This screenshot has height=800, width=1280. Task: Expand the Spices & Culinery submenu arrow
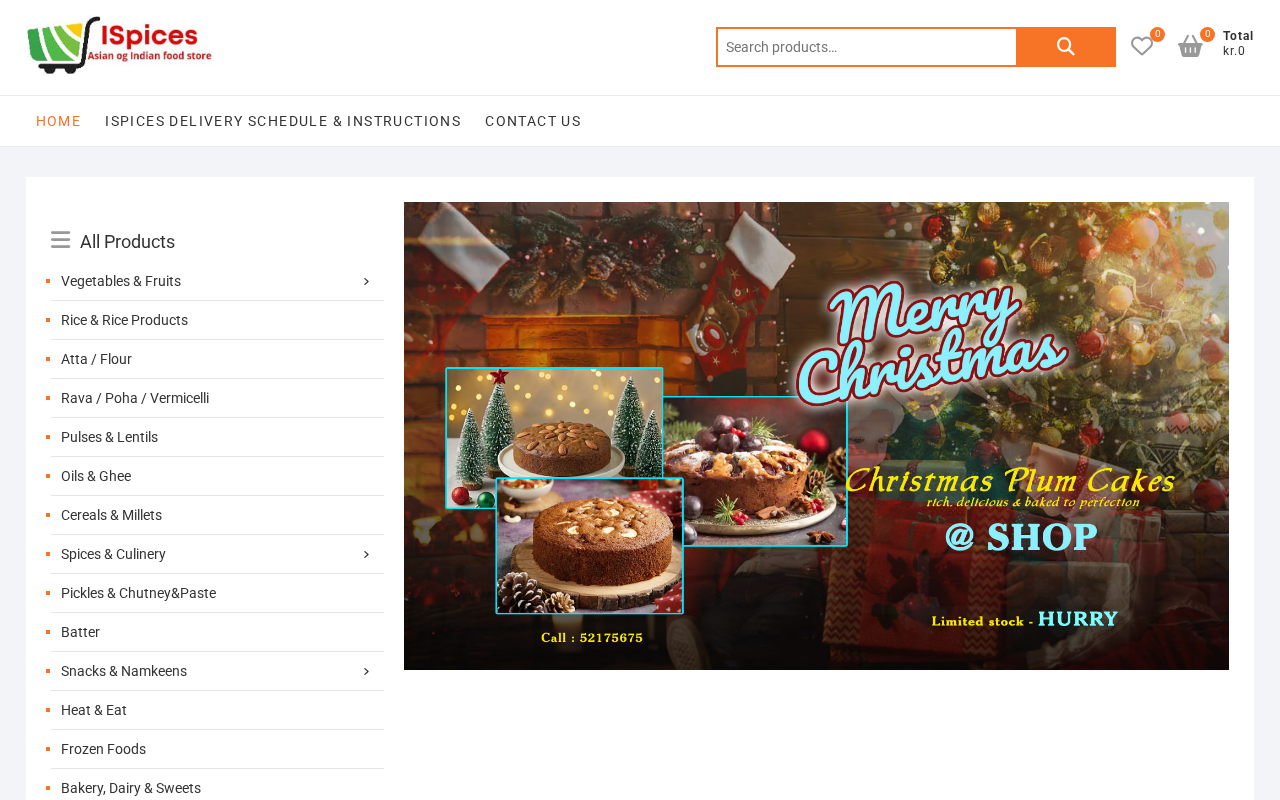(366, 554)
